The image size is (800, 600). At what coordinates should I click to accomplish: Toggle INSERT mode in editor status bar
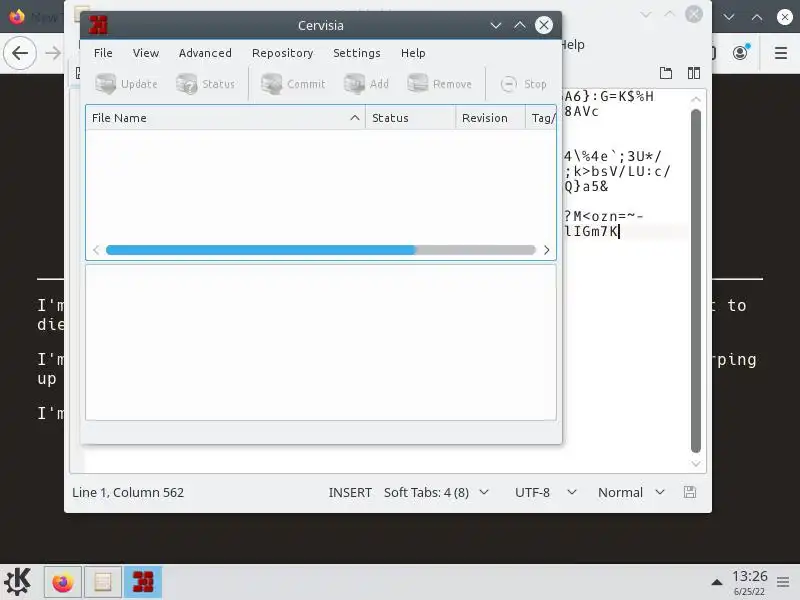[350, 492]
